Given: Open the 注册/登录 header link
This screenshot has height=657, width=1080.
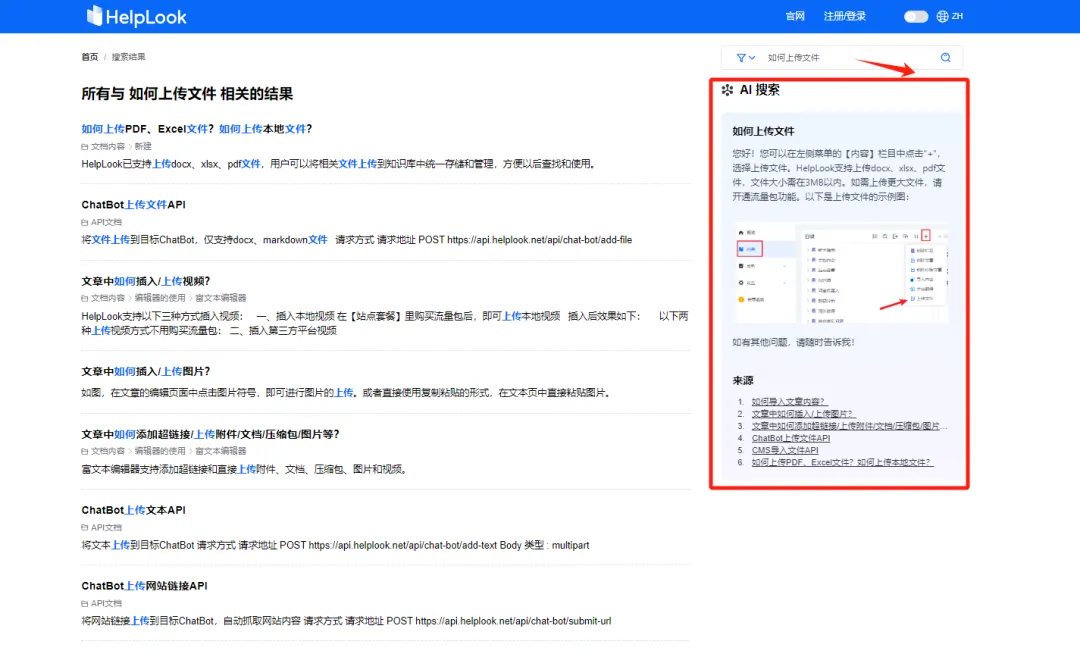Looking at the screenshot, I should coord(844,16).
